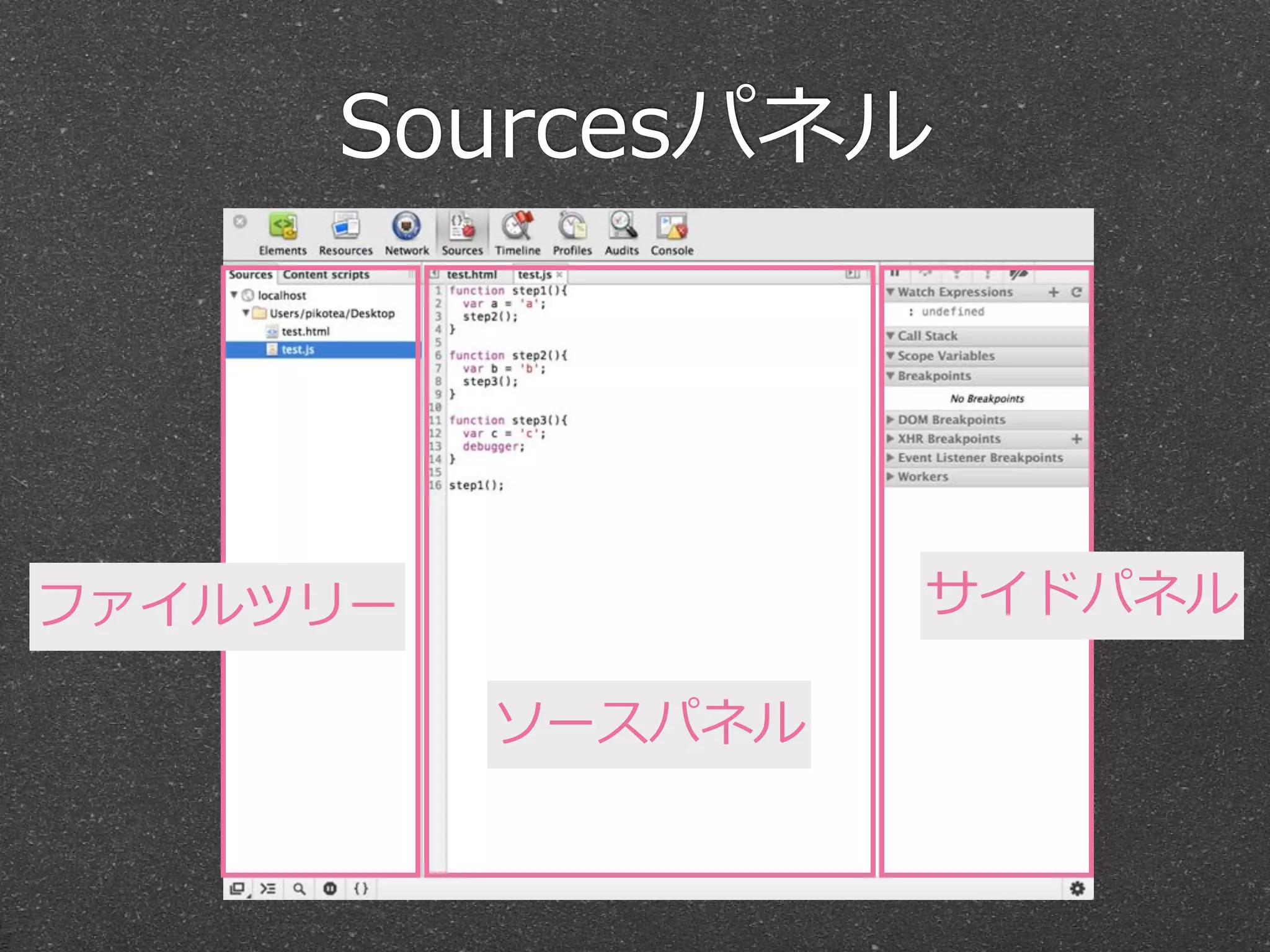
Task: Click line number 16 gutter
Action: (435, 485)
